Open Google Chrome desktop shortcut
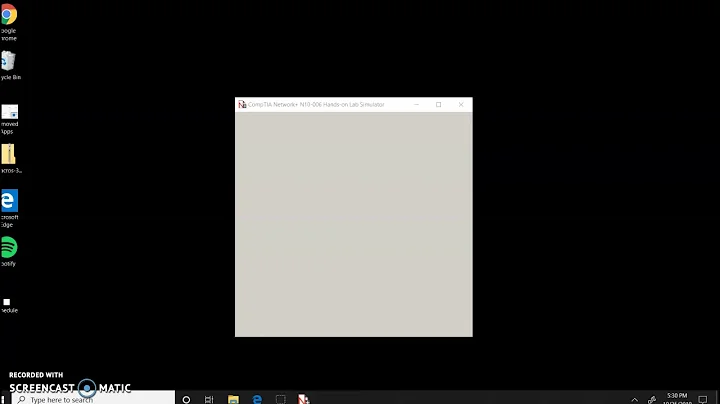Viewport: 720px width, 404px height. click(x=9, y=22)
